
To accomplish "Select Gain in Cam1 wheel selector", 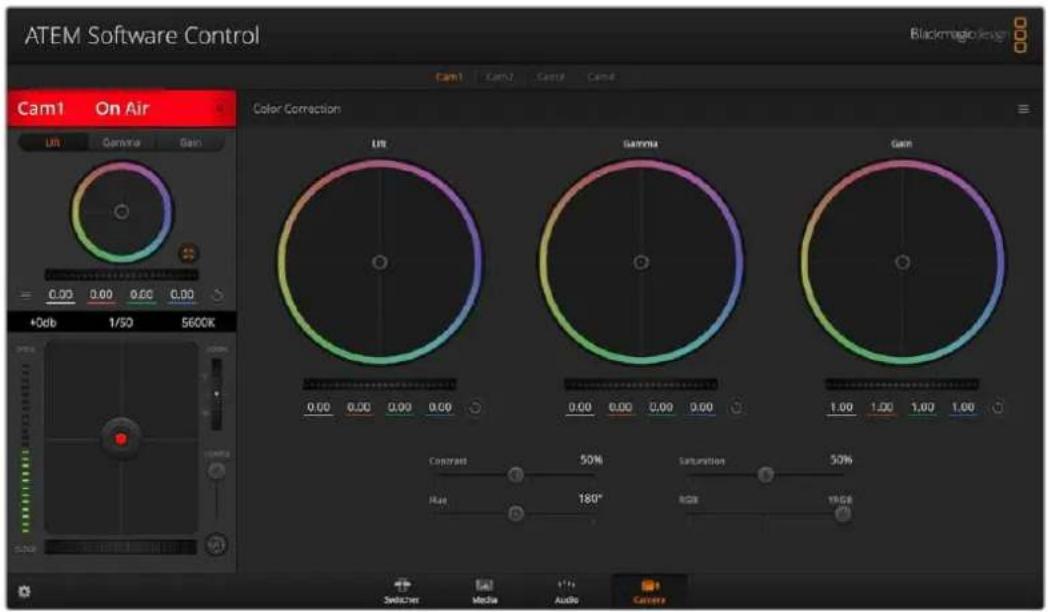I will pos(190,142).
